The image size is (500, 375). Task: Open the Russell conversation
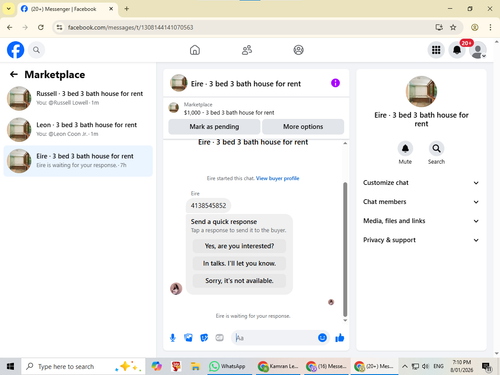[78, 98]
